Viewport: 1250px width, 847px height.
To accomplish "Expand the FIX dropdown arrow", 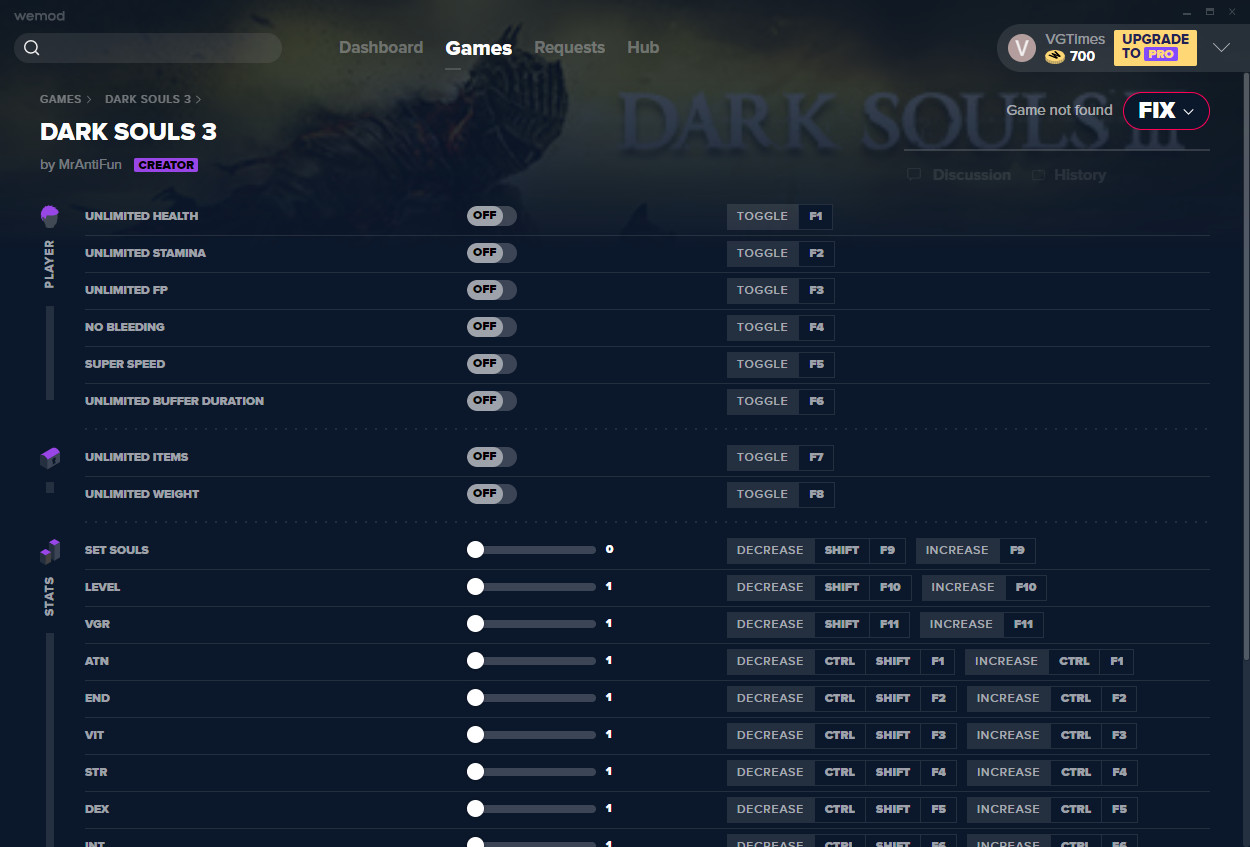I will (1189, 111).
